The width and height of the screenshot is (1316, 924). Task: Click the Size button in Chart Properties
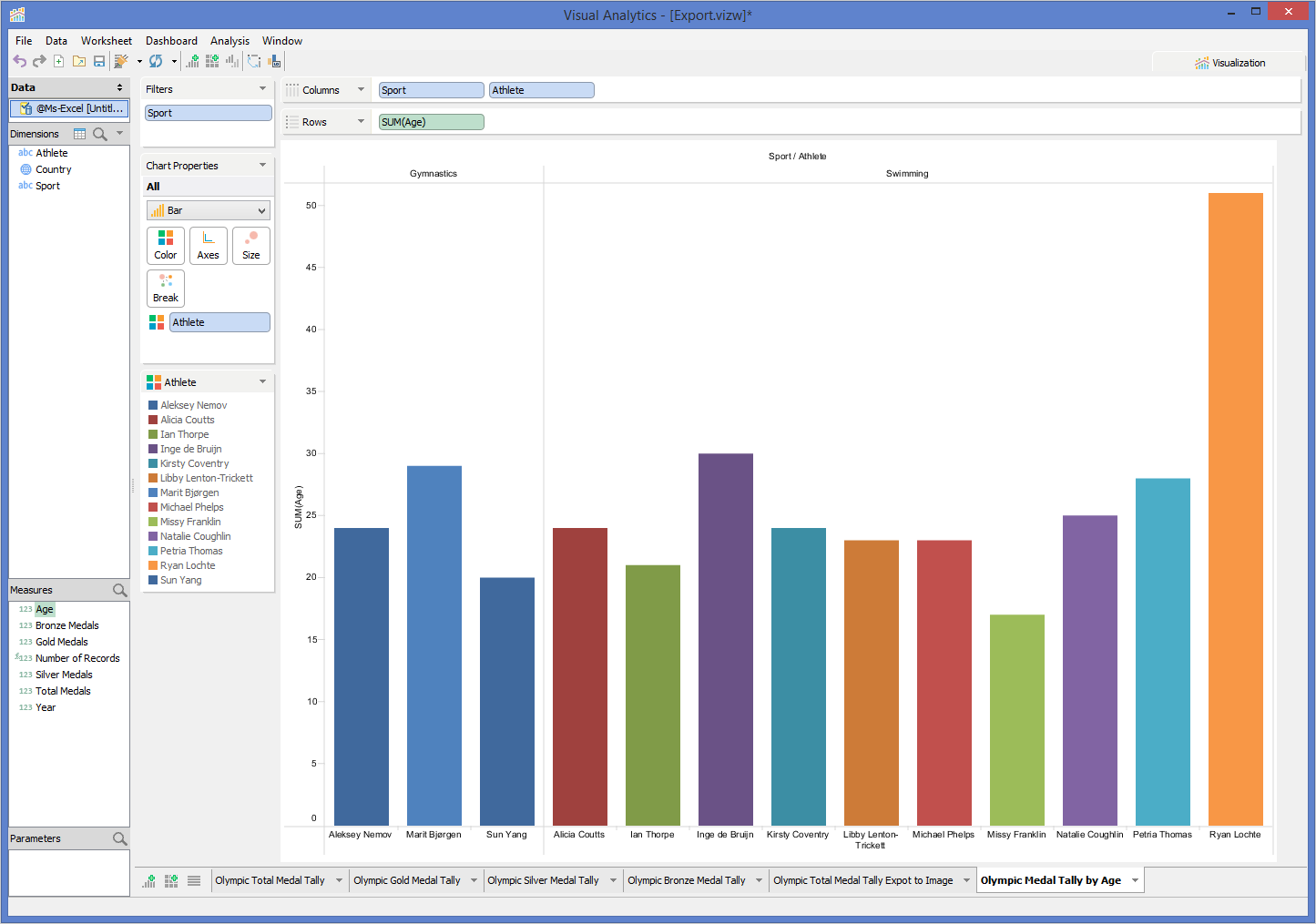coord(251,246)
